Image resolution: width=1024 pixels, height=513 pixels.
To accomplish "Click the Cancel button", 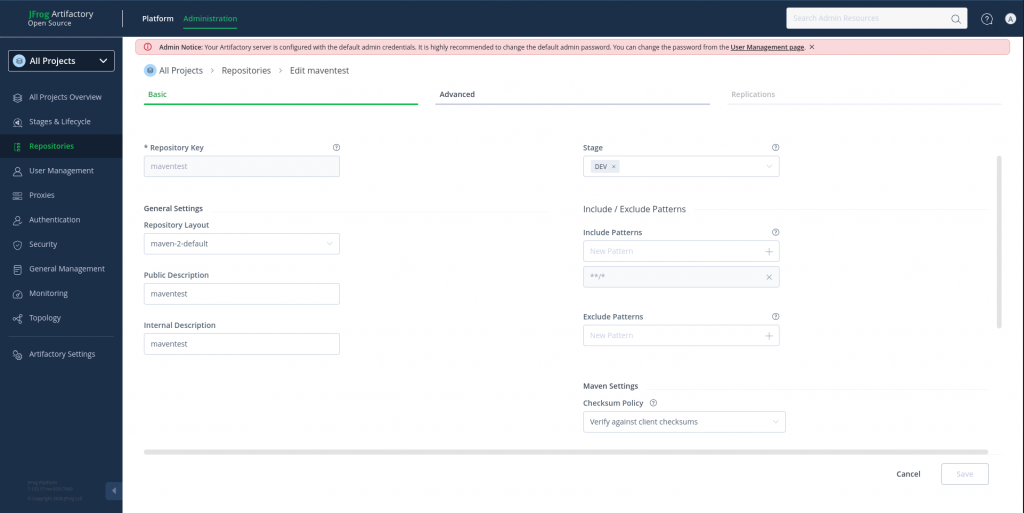I will point(908,474).
